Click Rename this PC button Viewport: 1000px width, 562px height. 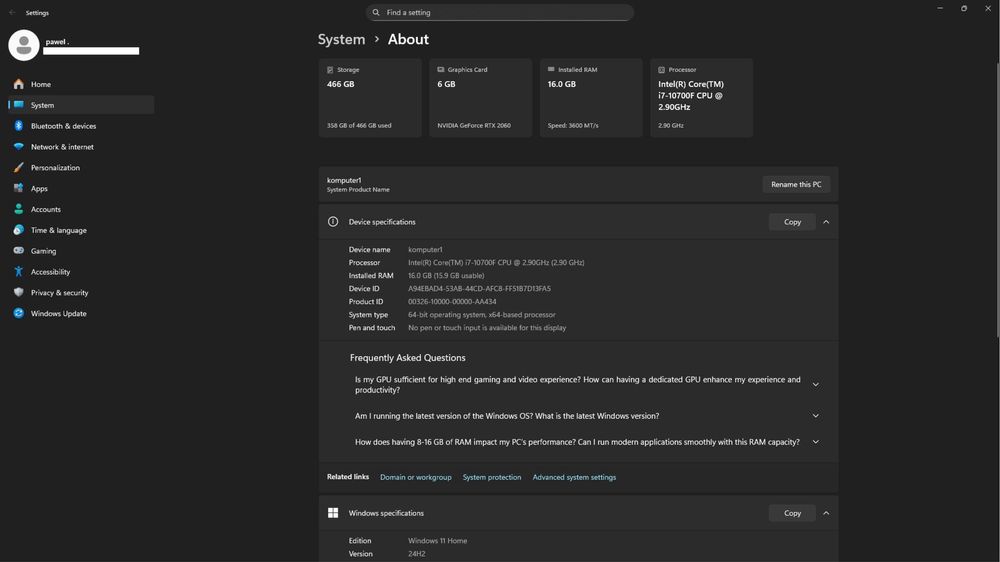point(796,184)
